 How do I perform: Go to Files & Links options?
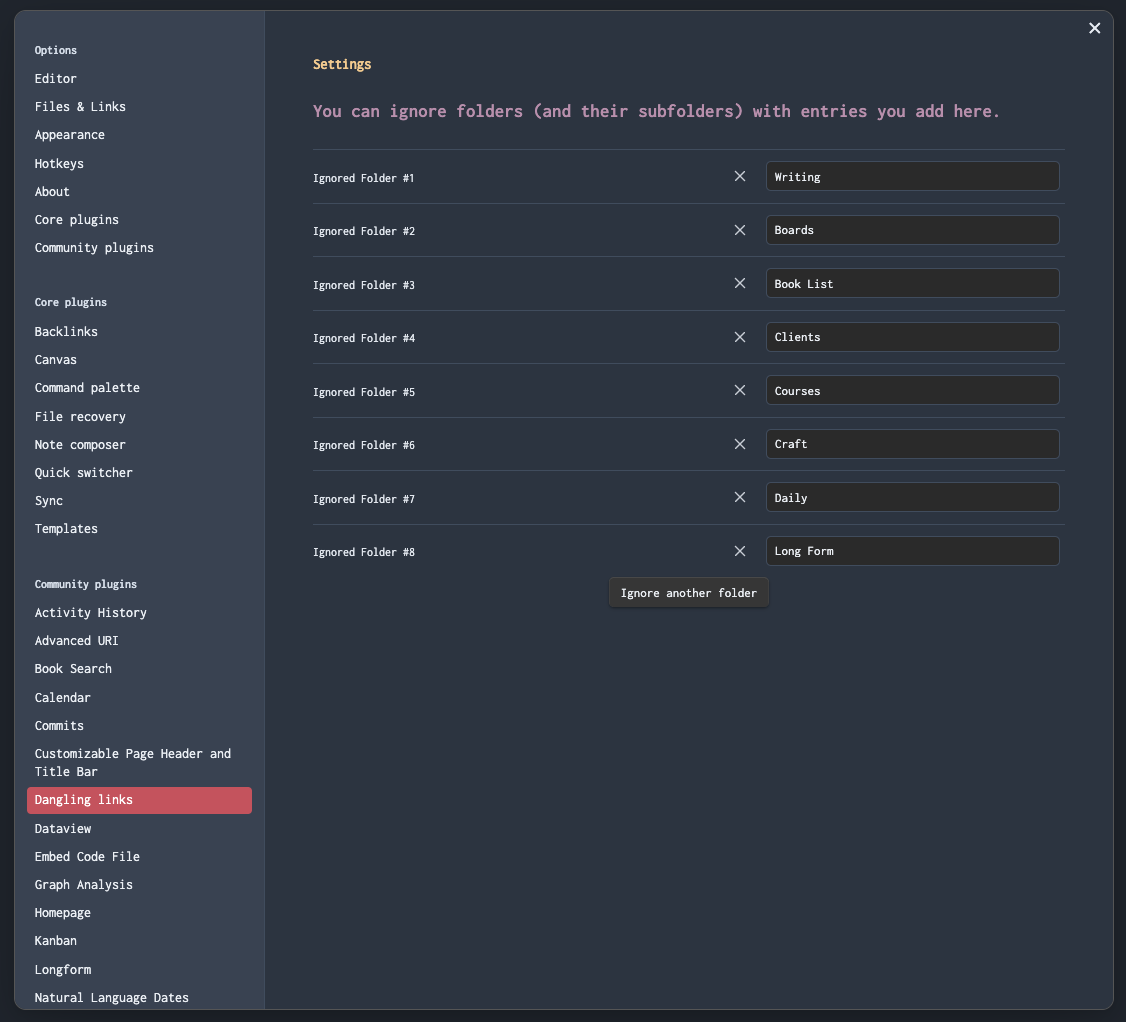click(x=80, y=106)
